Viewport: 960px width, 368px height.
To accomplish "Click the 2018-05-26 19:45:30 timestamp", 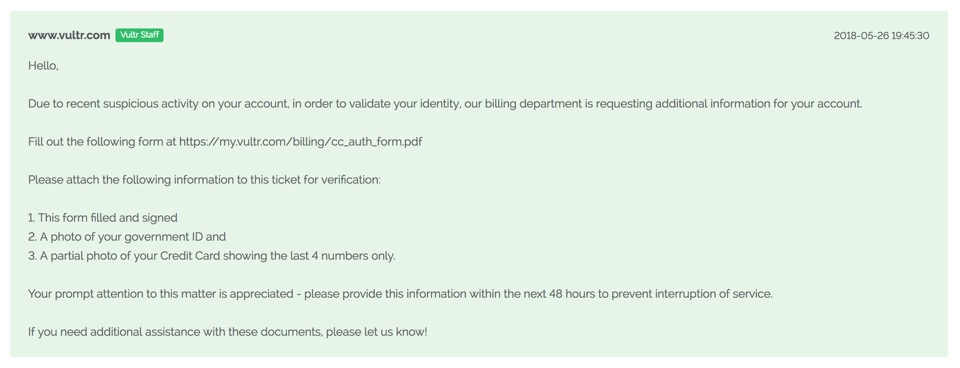I will (x=881, y=36).
